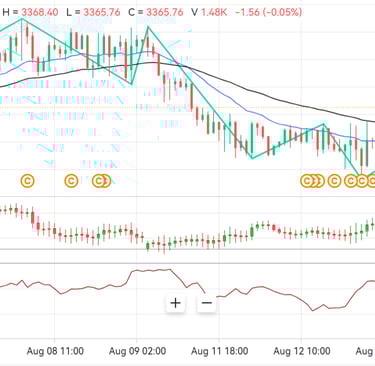Click the Aug 08 11:00 time label
This screenshot has height=366, width=375.
pos(55,351)
